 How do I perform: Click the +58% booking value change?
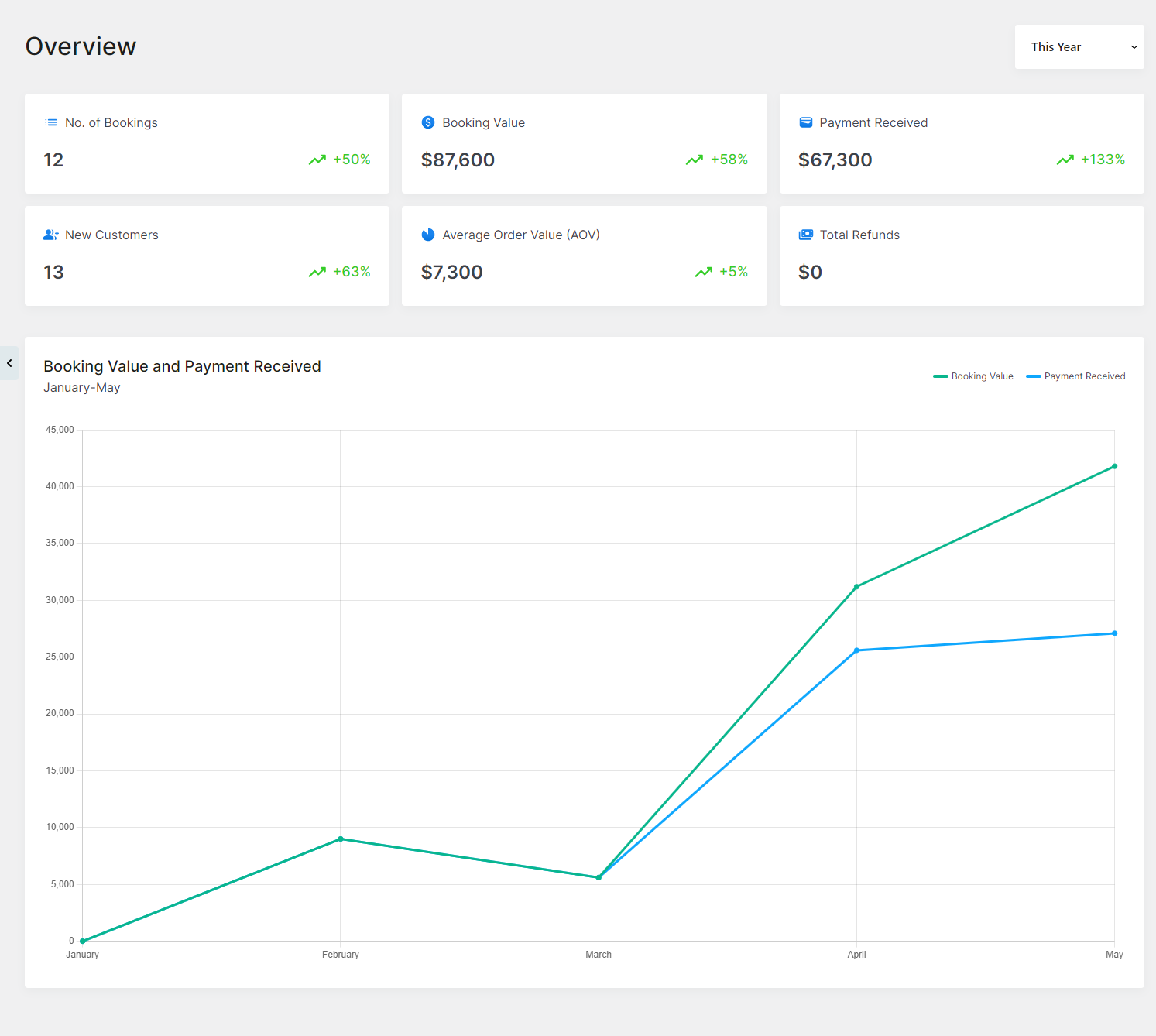pos(729,160)
